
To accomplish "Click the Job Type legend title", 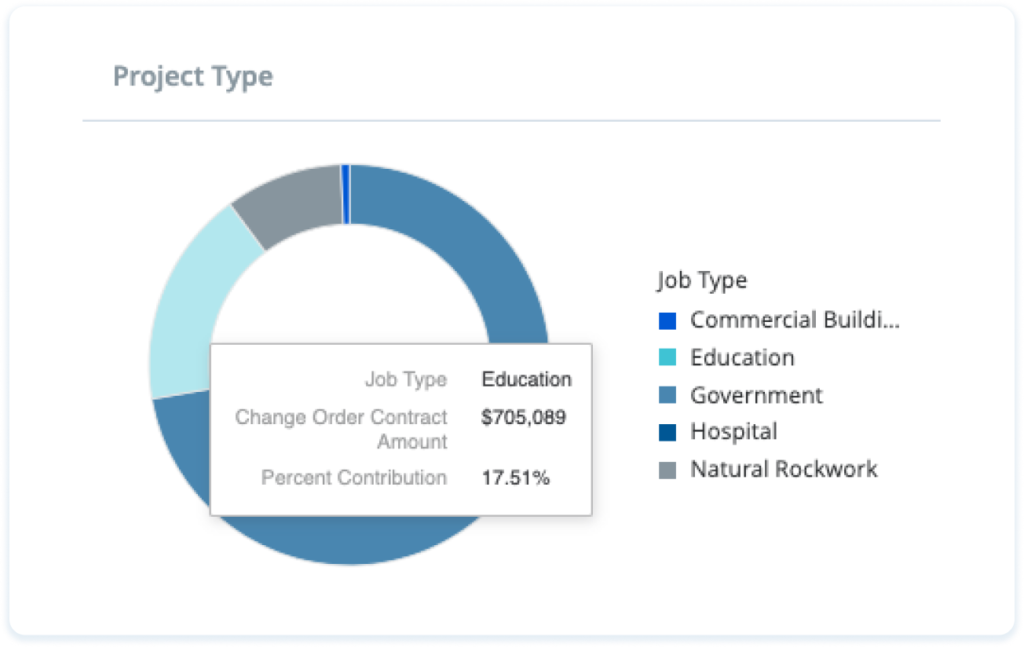I will (702, 281).
